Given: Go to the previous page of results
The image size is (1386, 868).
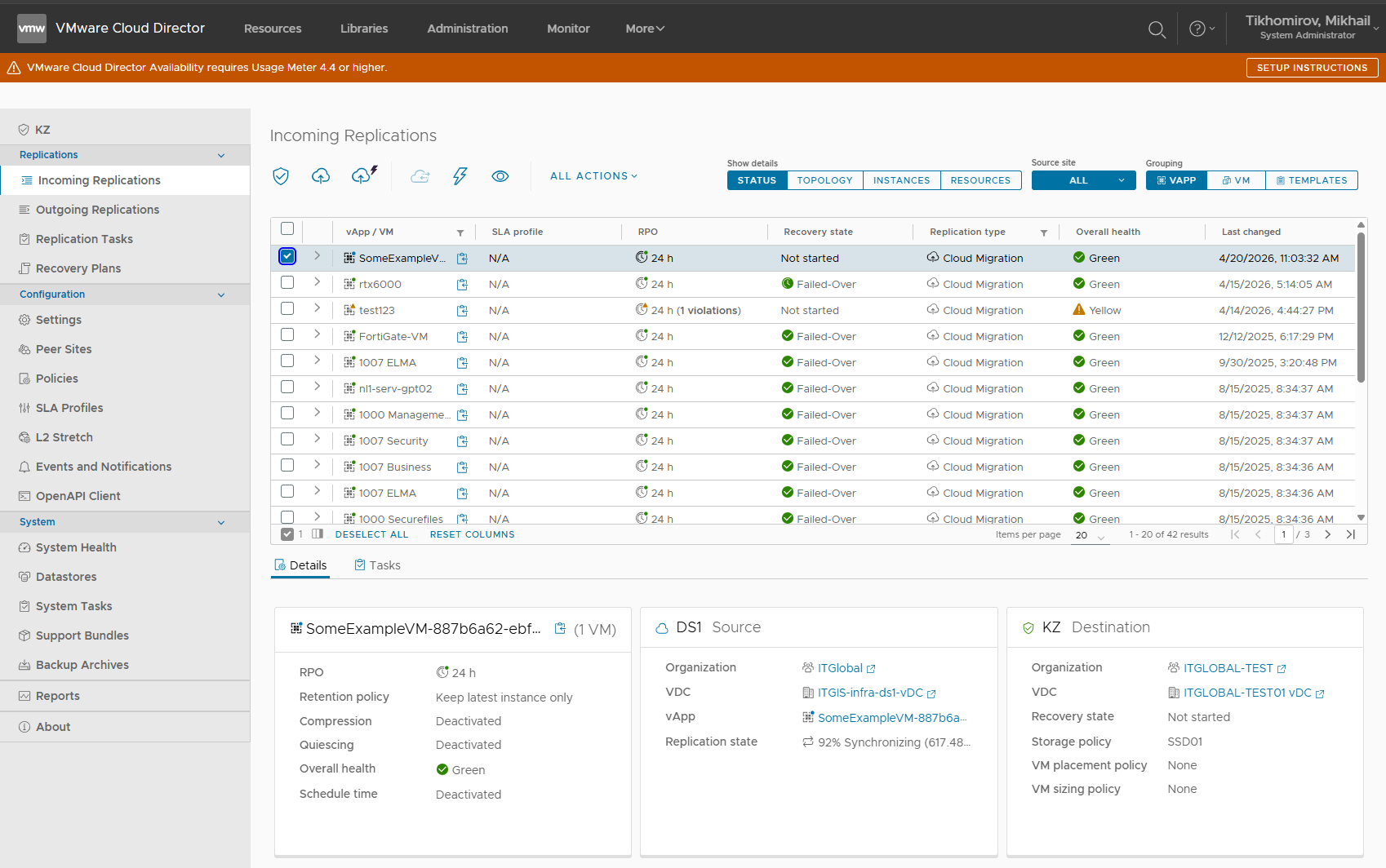Looking at the screenshot, I should click(x=1258, y=534).
